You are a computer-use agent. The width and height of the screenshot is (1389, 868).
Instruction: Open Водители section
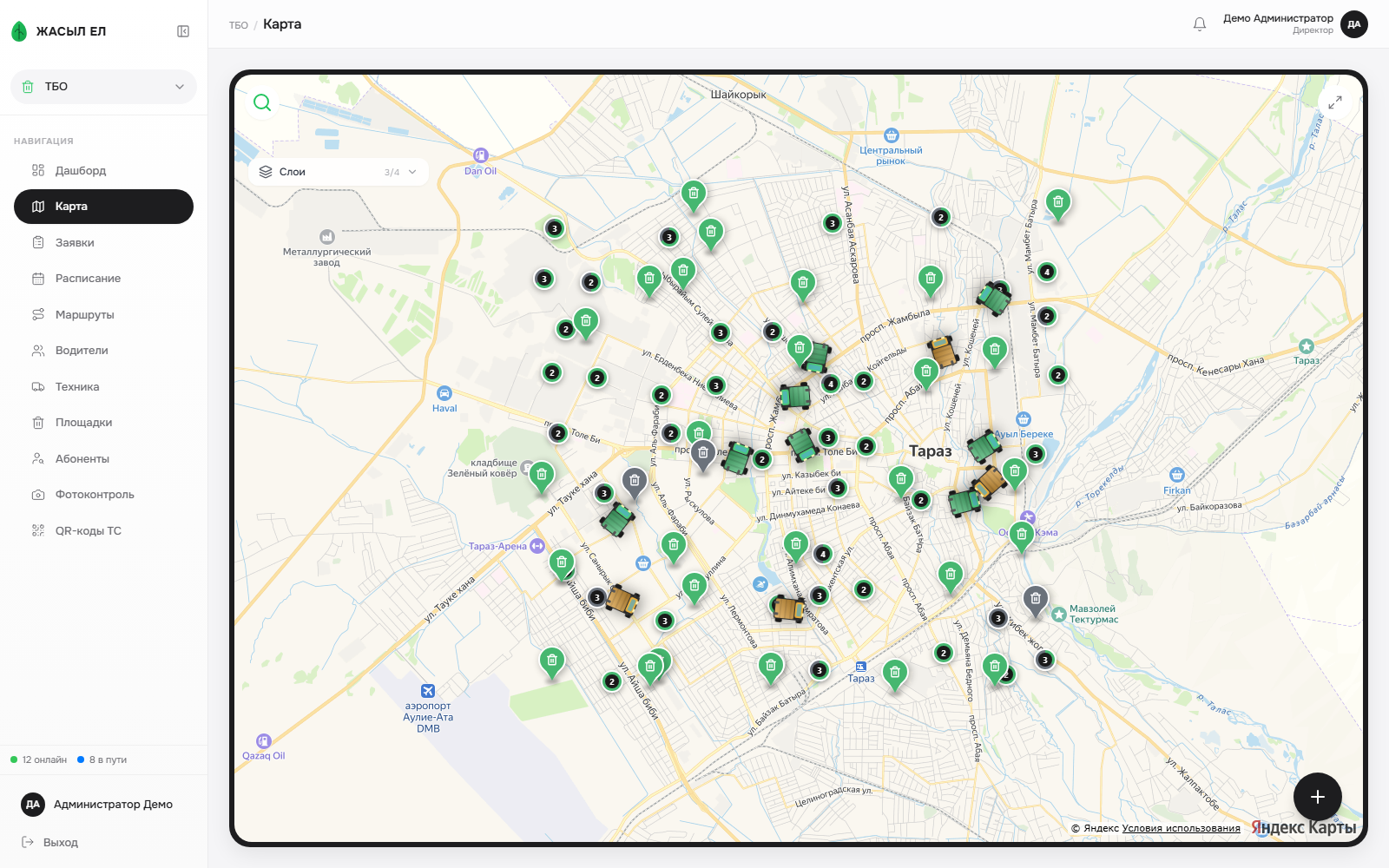(103, 351)
